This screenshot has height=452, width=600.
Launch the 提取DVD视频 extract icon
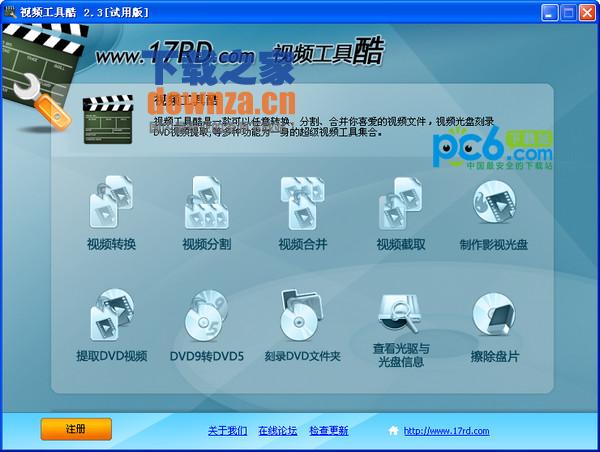[x=111, y=315]
